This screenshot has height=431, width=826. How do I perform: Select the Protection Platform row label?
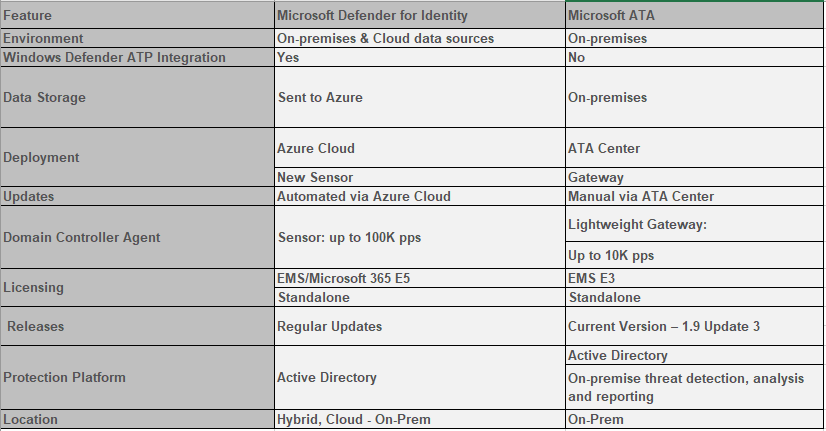click(137, 377)
